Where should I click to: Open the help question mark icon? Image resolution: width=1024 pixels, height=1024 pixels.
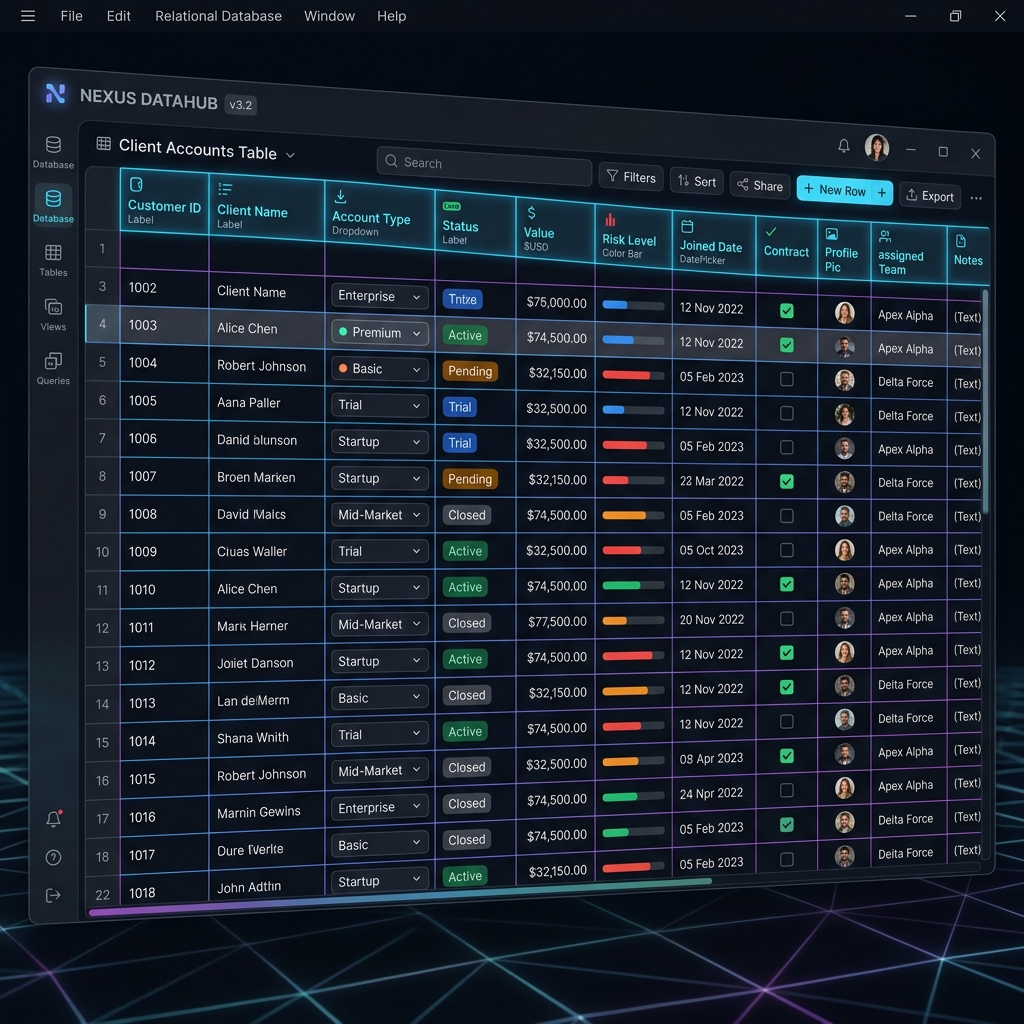(x=54, y=857)
